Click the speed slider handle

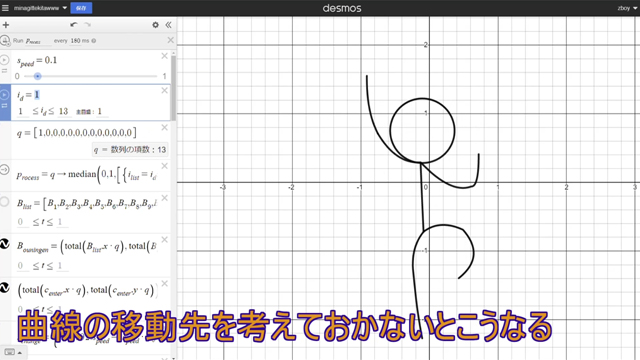point(37,76)
